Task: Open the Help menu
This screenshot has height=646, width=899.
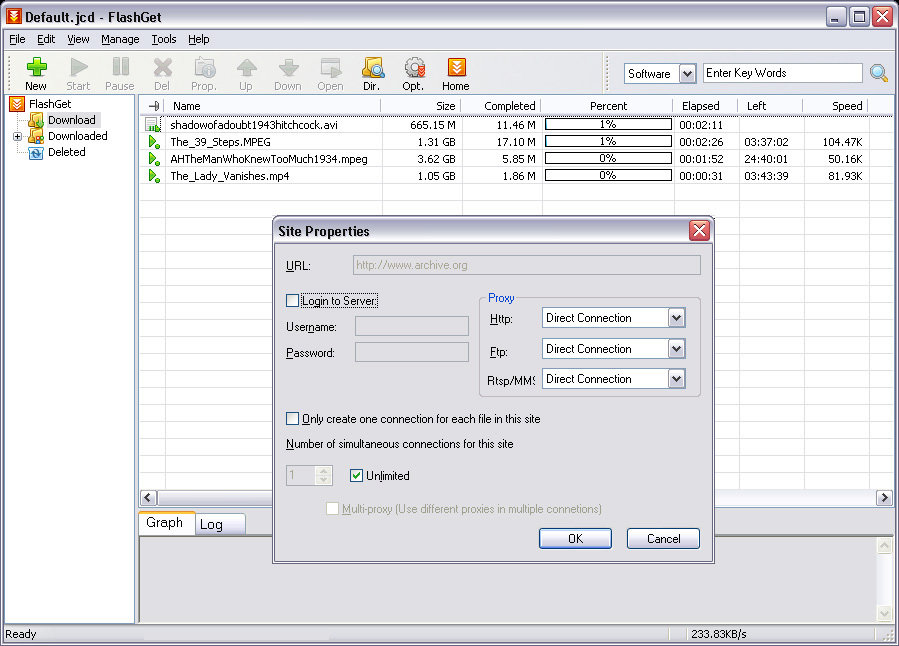Action: (198, 39)
